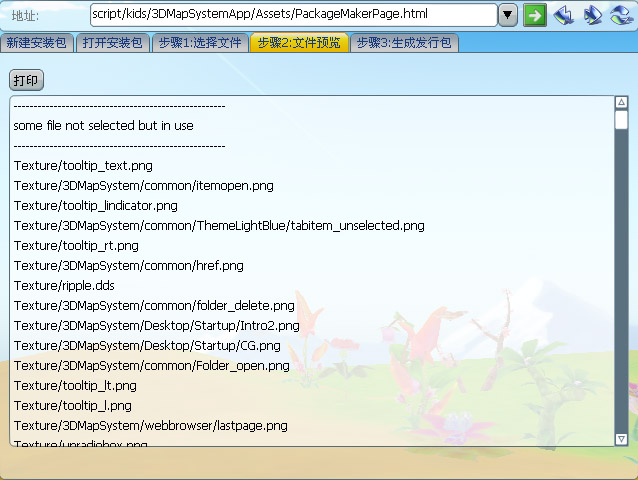The height and width of the screenshot is (480, 638).
Task: Go to the 步骤3:生成发行包 tab
Action: [x=404, y=43]
